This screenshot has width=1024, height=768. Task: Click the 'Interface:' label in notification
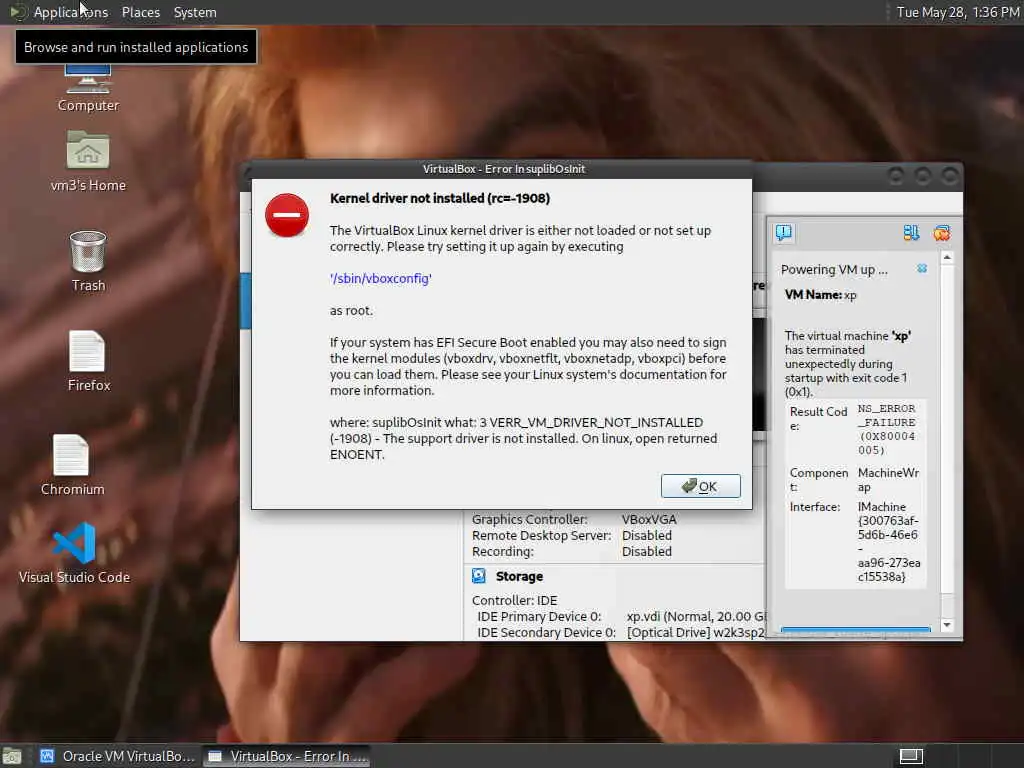click(815, 507)
